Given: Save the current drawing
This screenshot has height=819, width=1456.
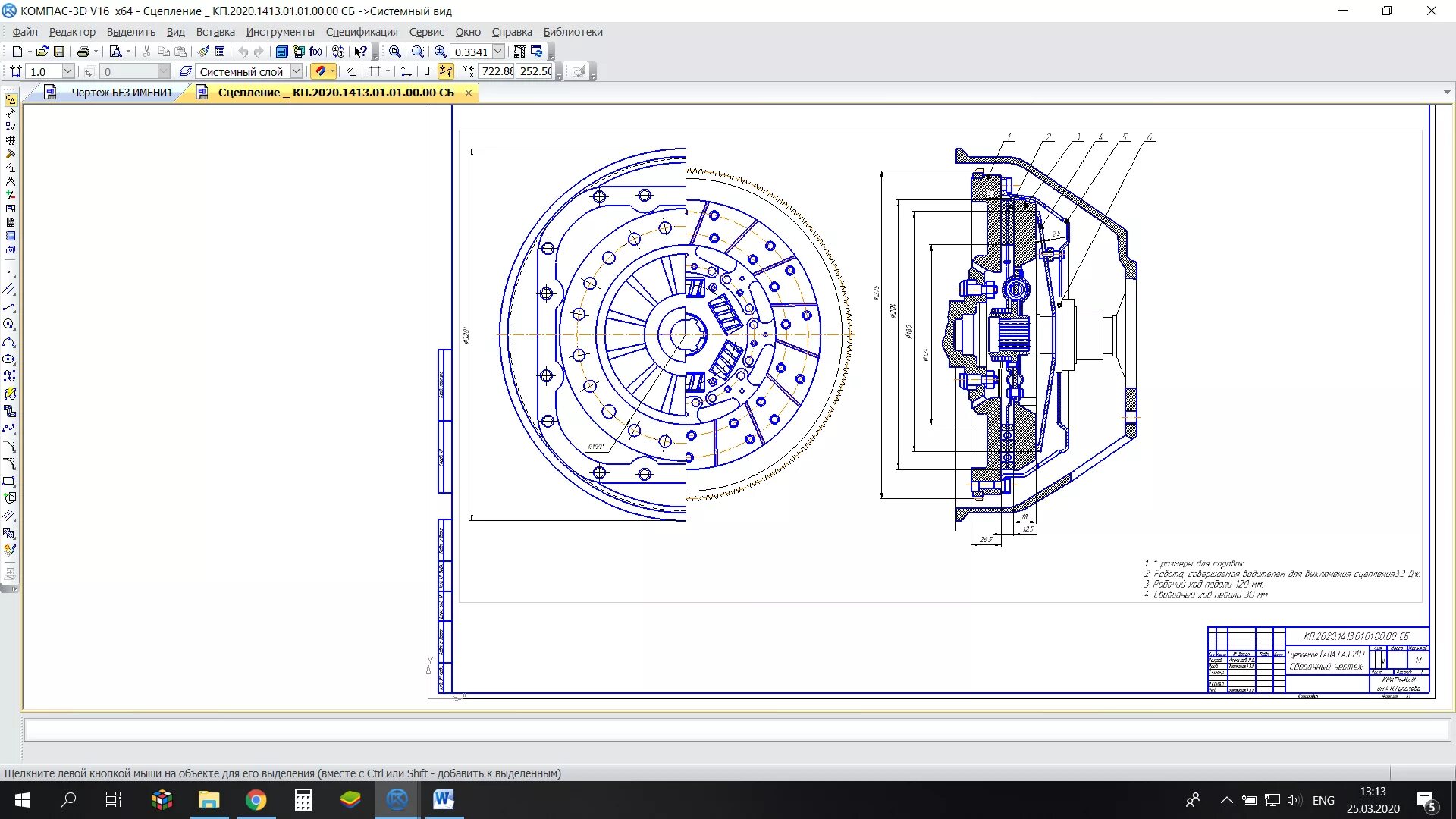Looking at the screenshot, I should click(x=59, y=52).
